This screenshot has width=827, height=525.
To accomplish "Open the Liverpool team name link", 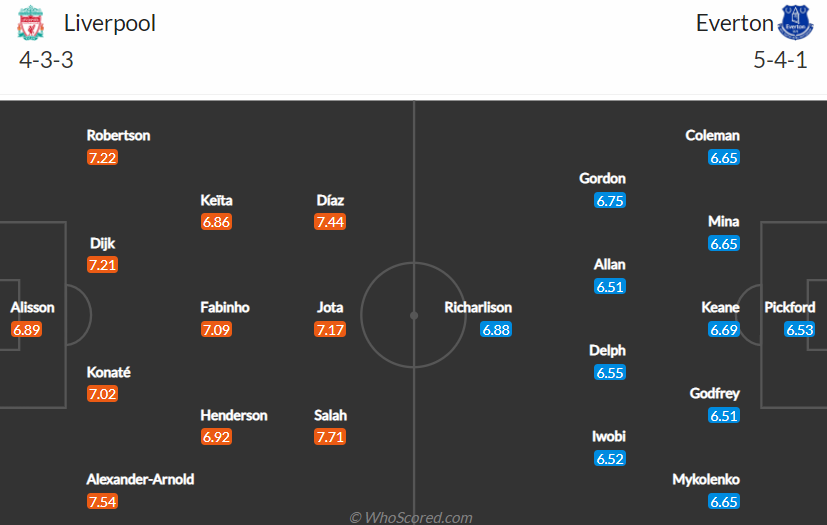I will pos(110,23).
